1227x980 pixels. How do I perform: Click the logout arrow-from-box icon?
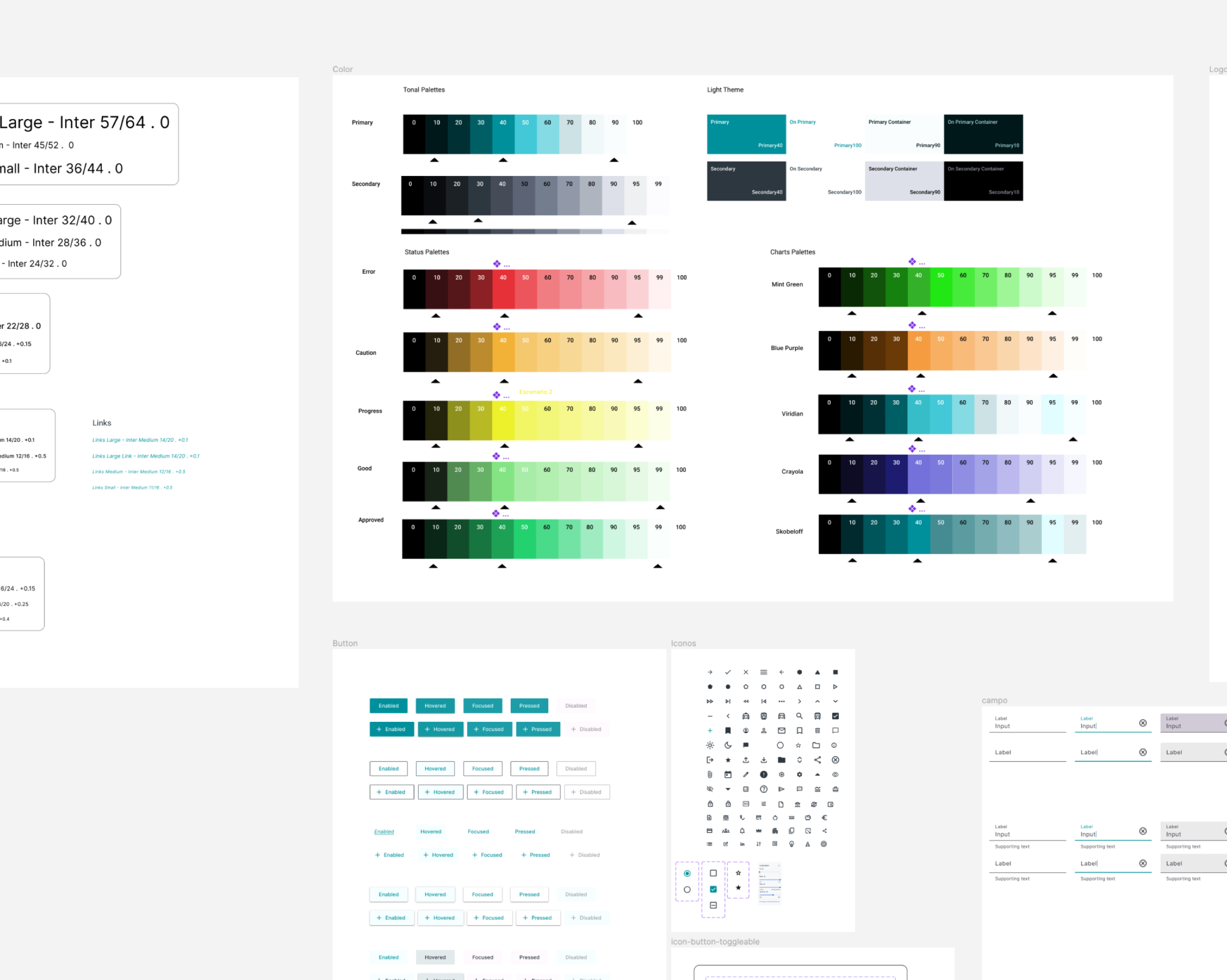pyautogui.click(x=710, y=760)
